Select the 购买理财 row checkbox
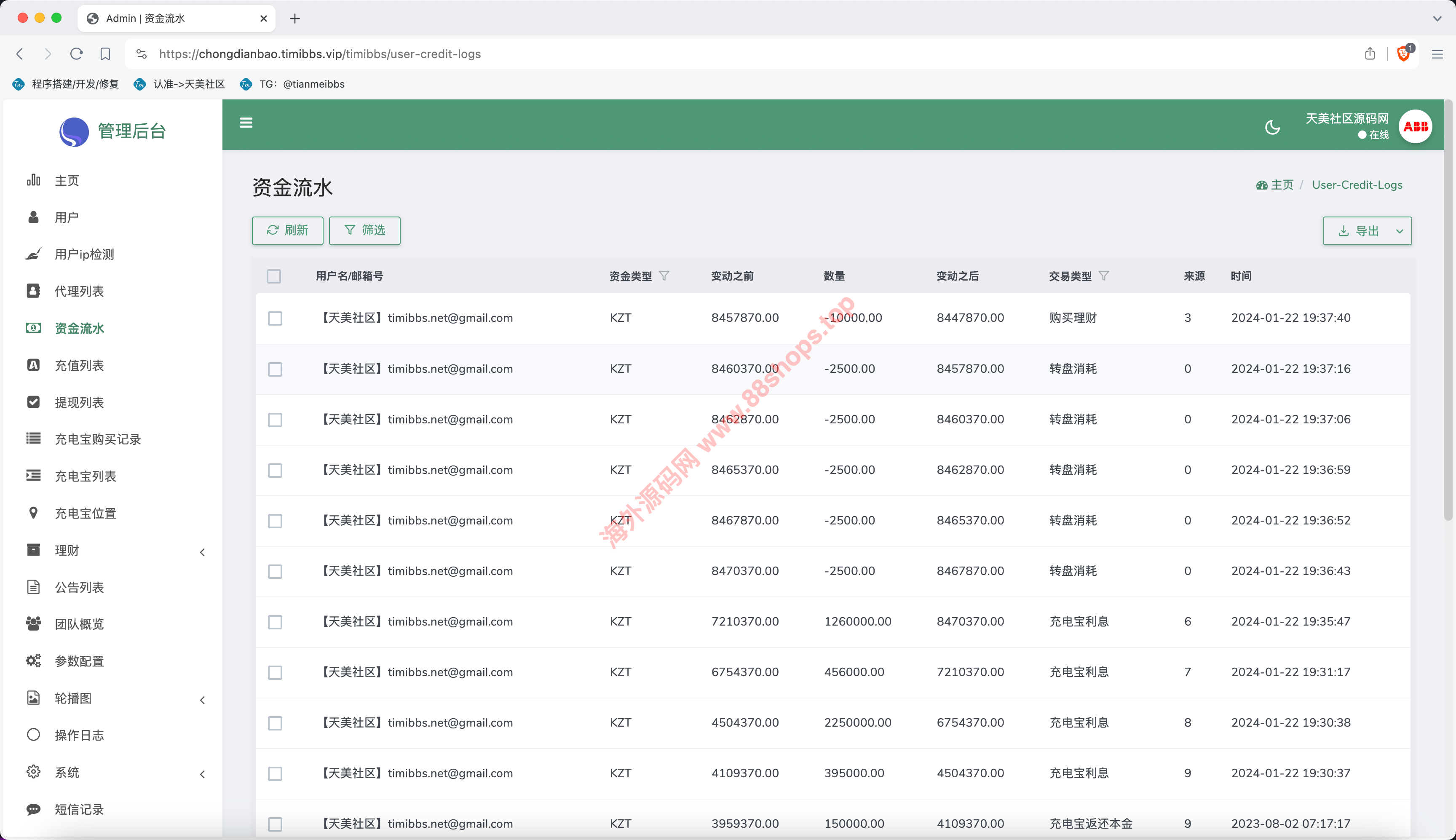Screen dimensions: 1456x840 point(275,318)
